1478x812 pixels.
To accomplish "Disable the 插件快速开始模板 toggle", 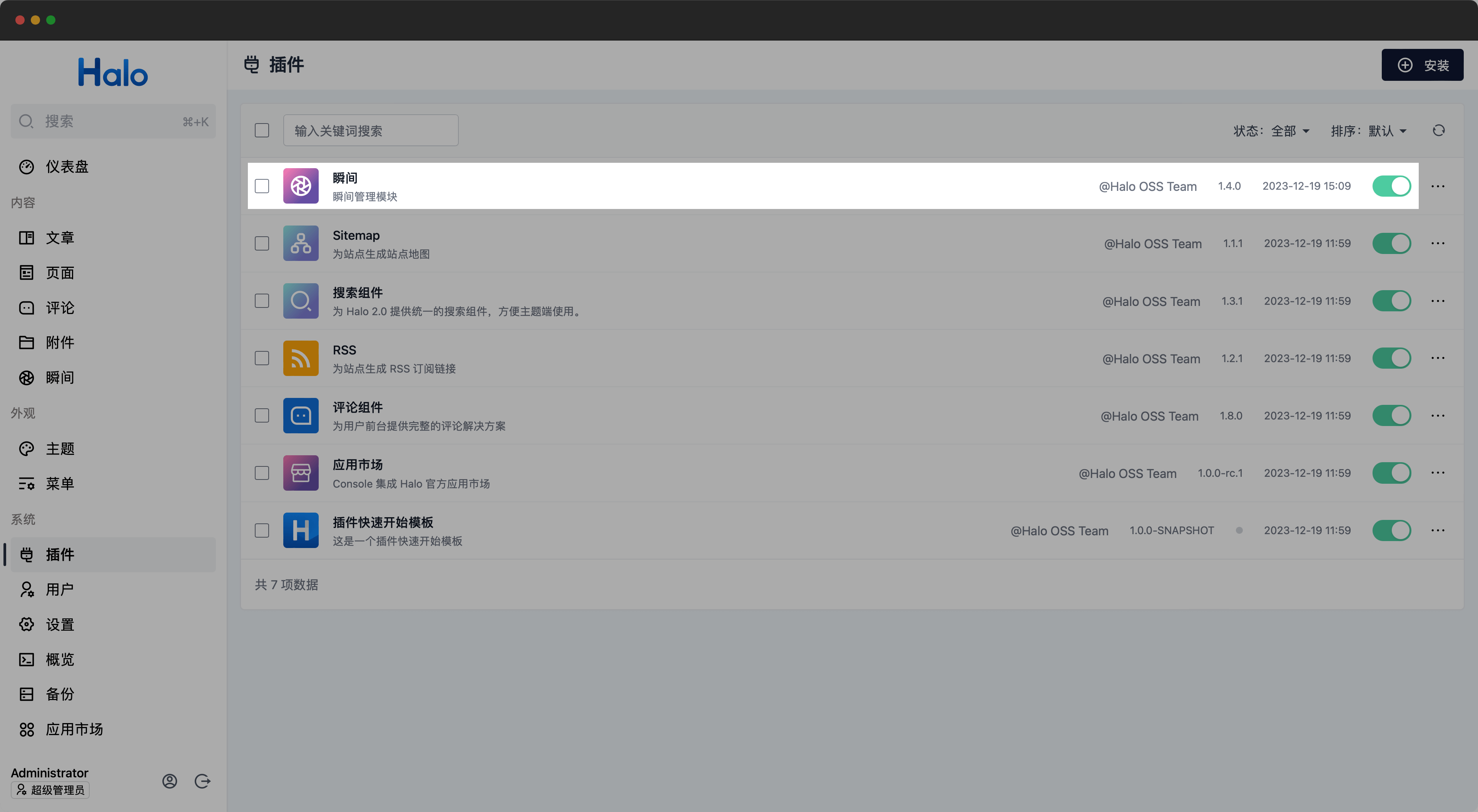I will [1391, 530].
